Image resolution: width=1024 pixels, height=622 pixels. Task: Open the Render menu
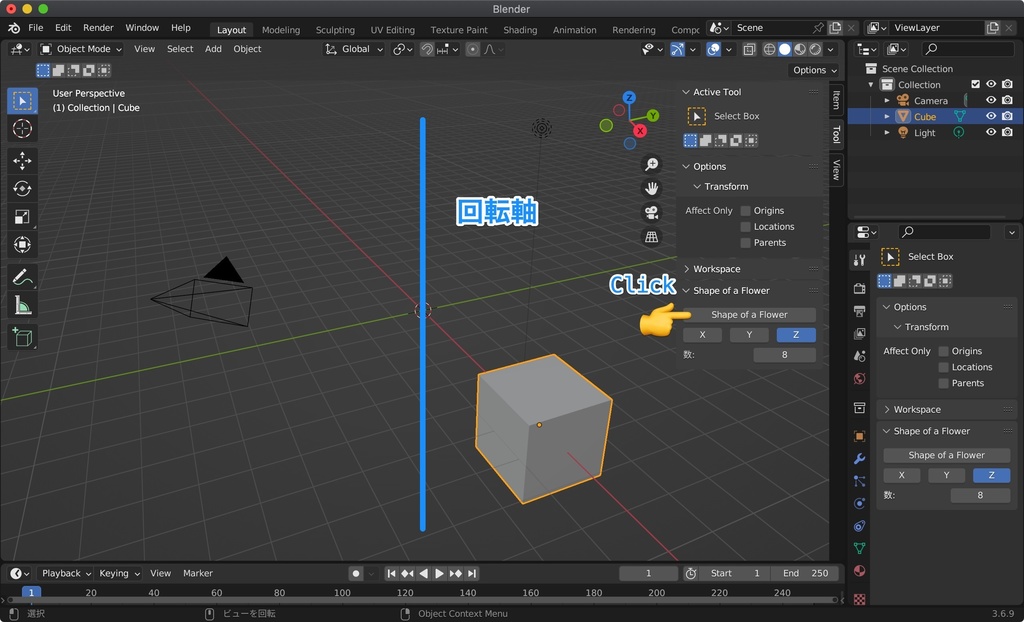(98, 27)
